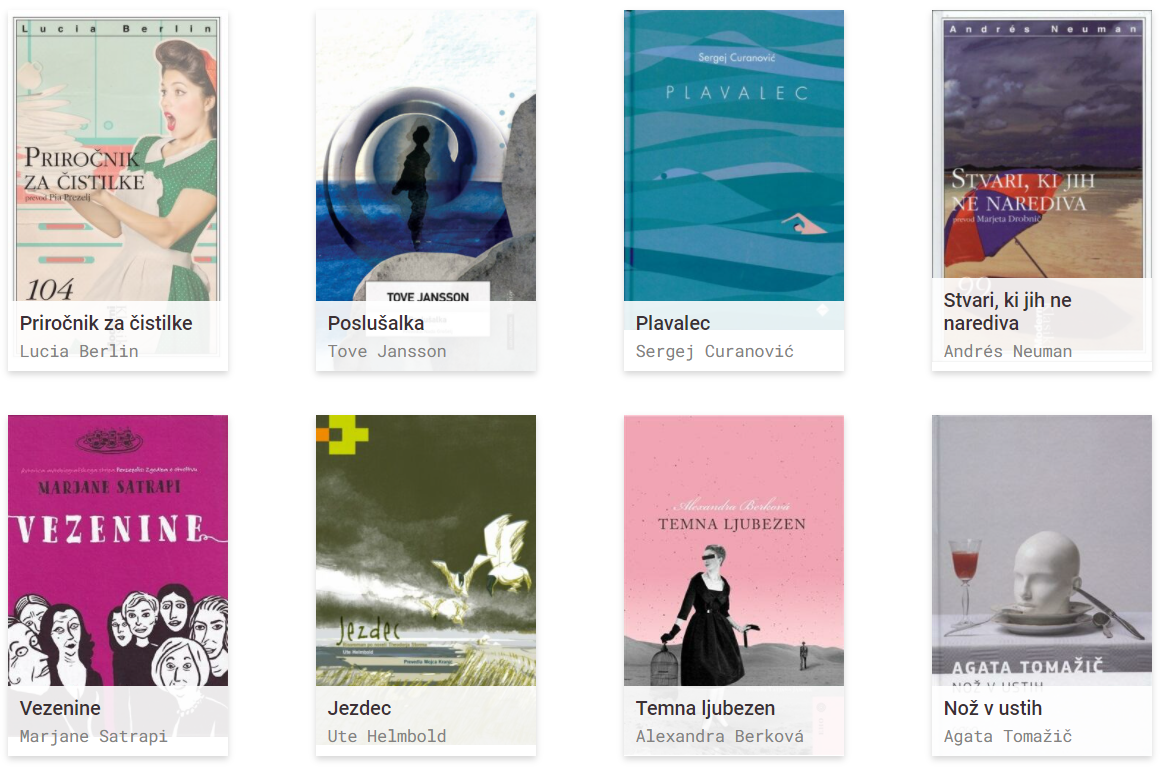Open the Jezdec cover with birds
The height and width of the screenshot is (773, 1162).
coord(426,550)
